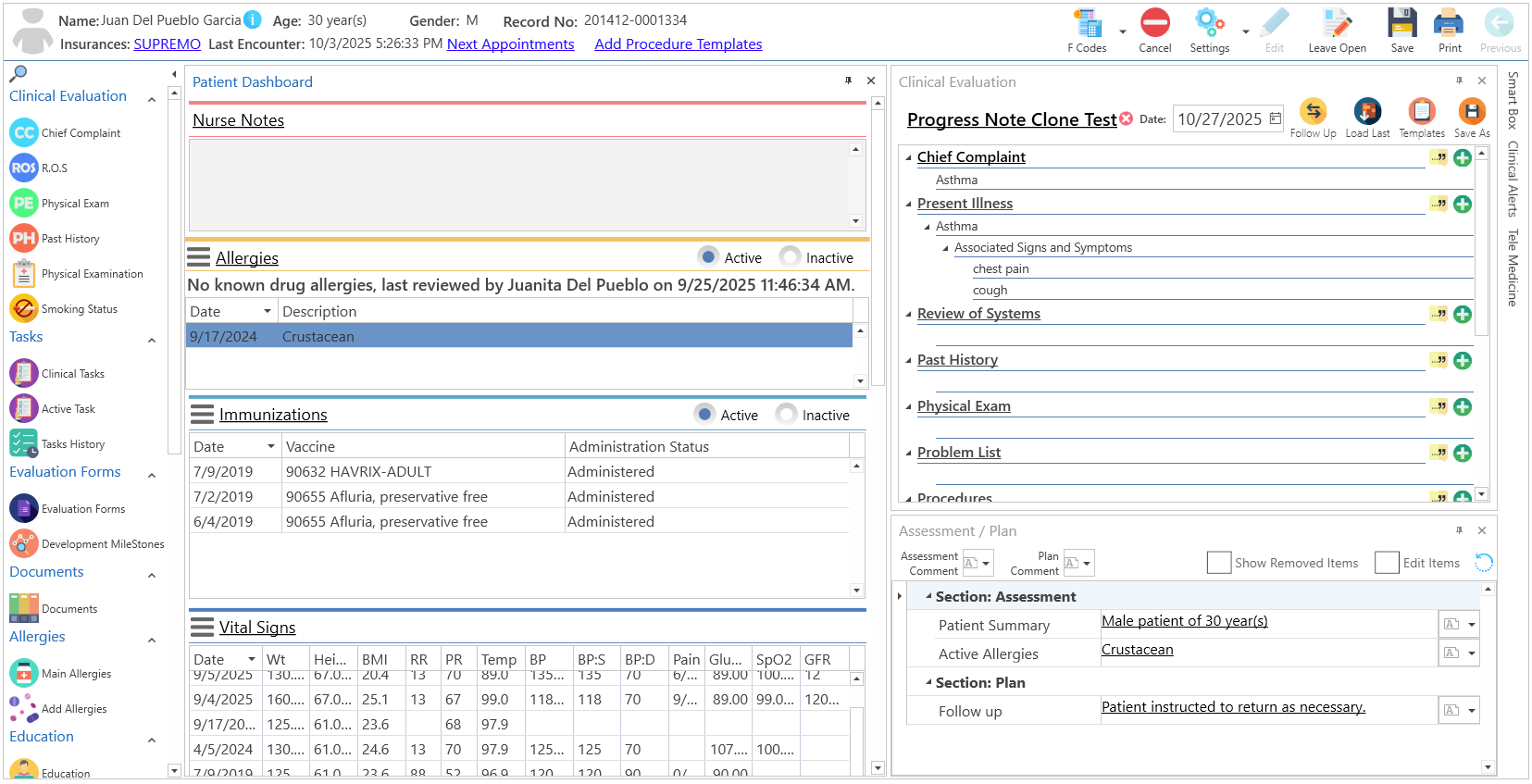Select Inactive radio for Allergies

click(790, 257)
